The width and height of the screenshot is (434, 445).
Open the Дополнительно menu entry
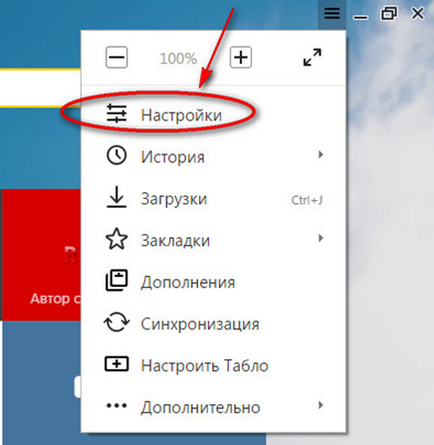pyautogui.click(x=213, y=407)
